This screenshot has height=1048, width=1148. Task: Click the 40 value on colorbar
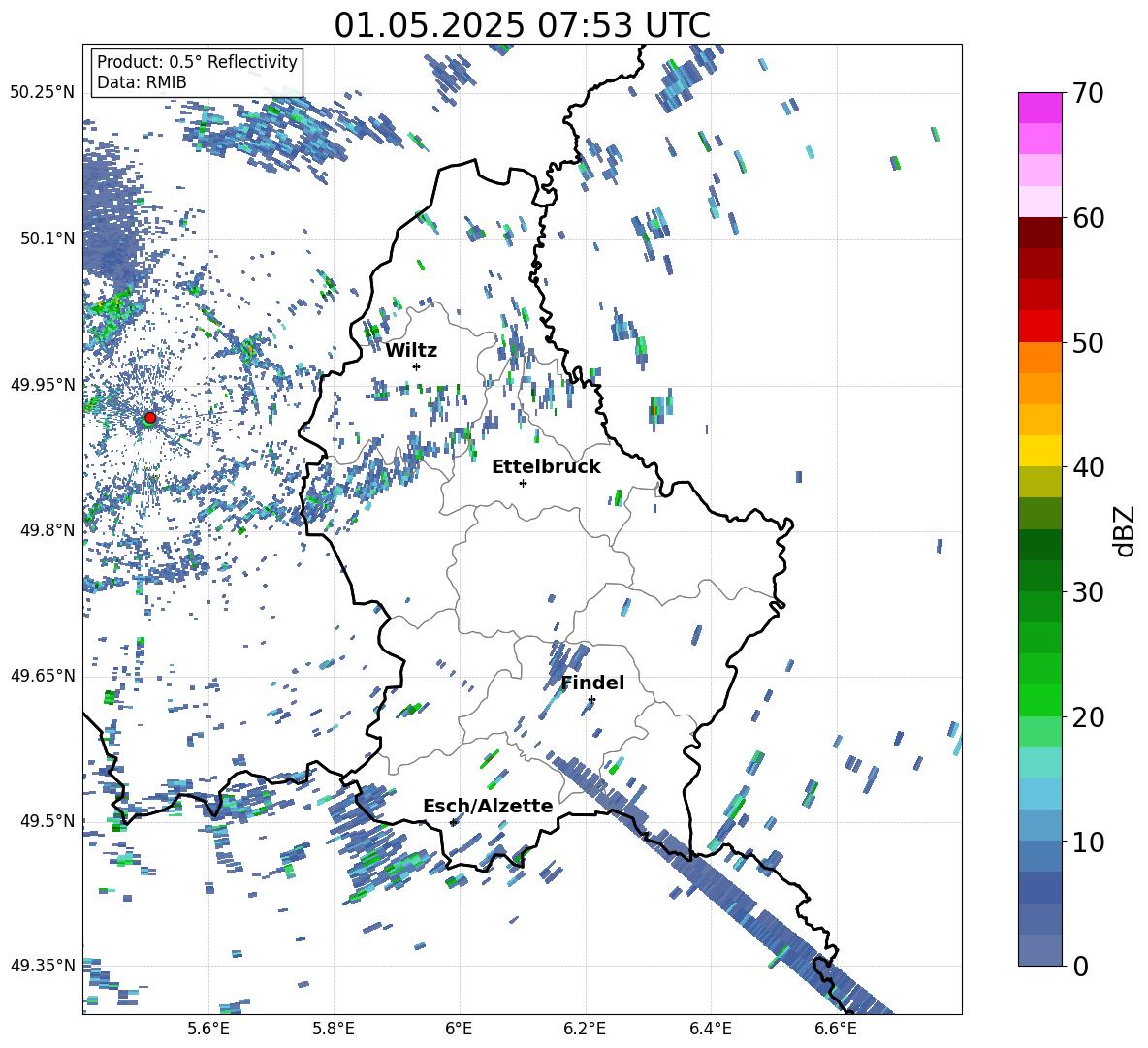[x=1087, y=467]
